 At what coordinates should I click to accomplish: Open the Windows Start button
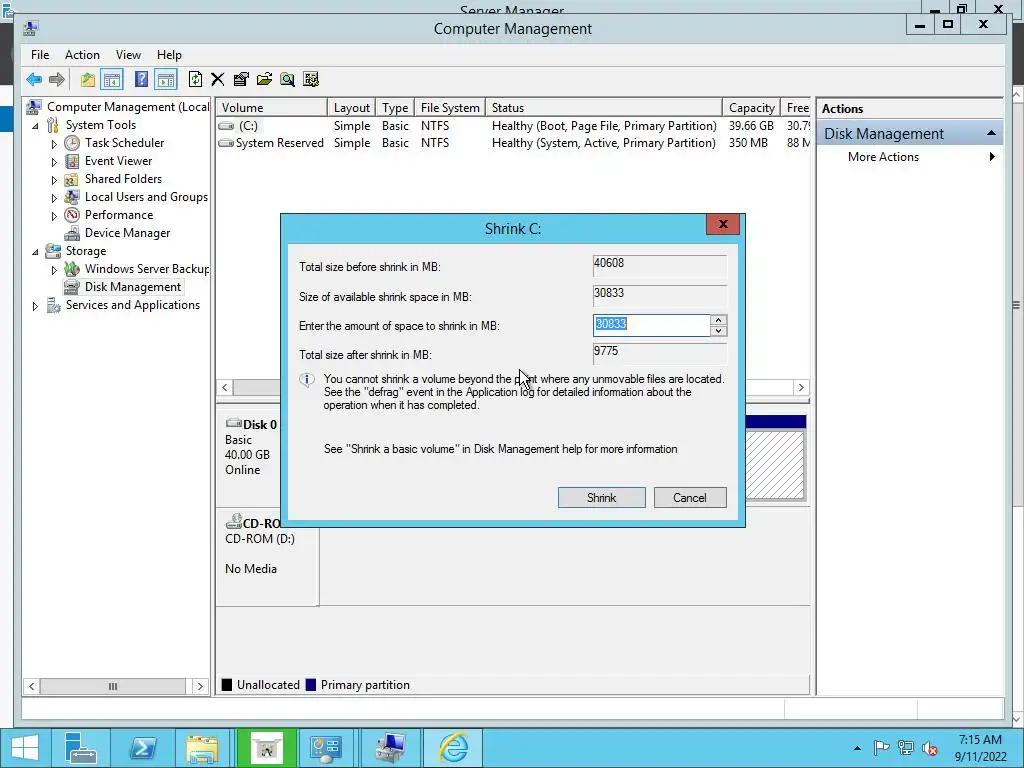tap(25, 748)
